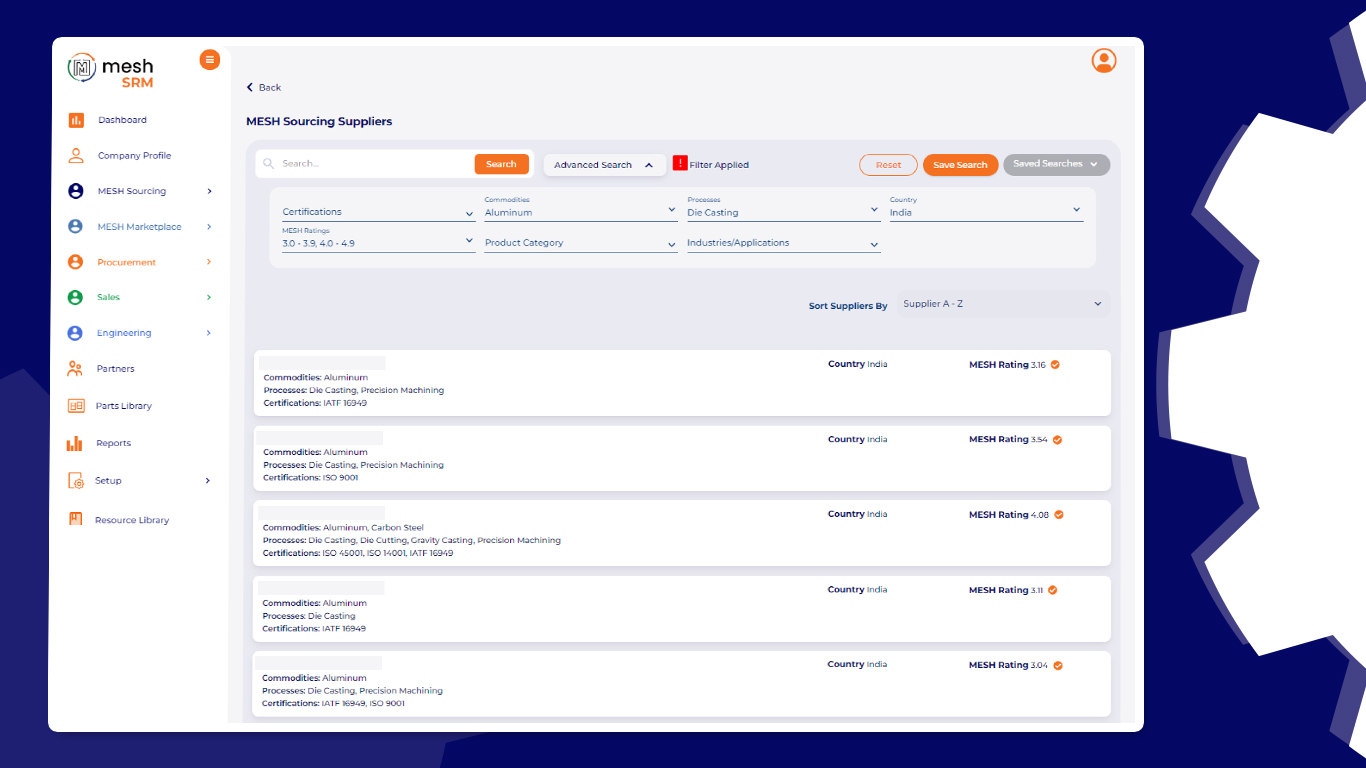Click the green Sales icon
The image size is (1366, 768).
point(75,297)
